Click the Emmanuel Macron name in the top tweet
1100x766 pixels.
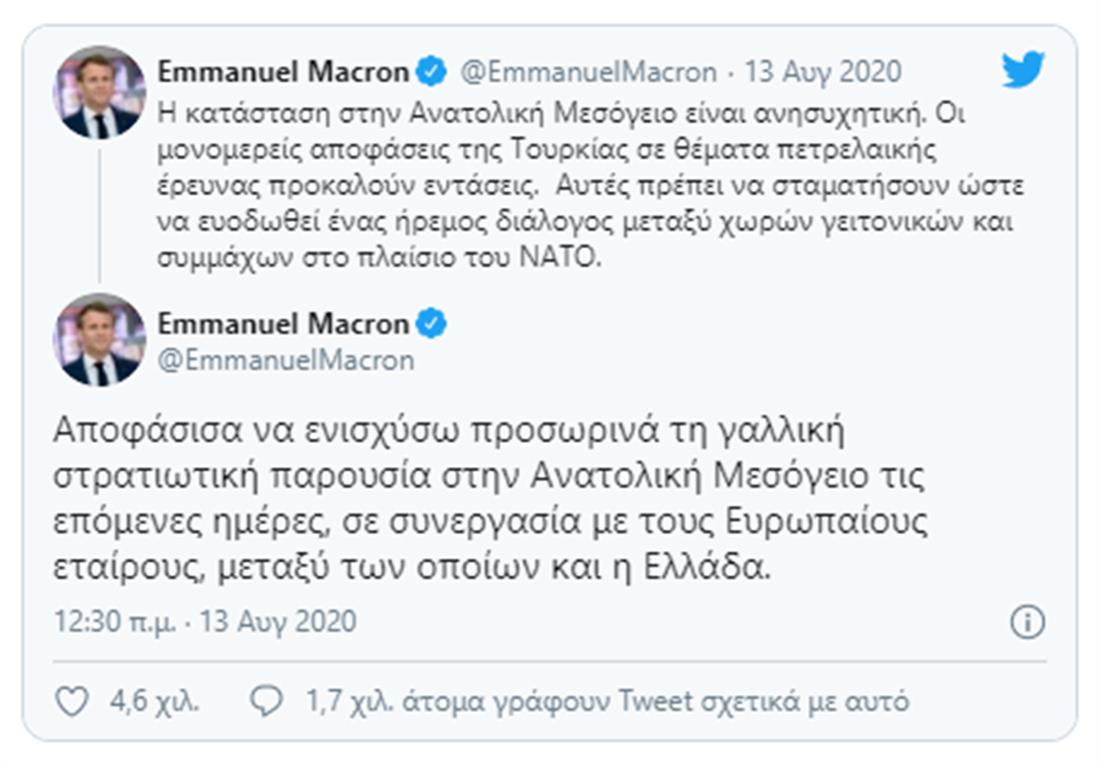[x=283, y=72]
